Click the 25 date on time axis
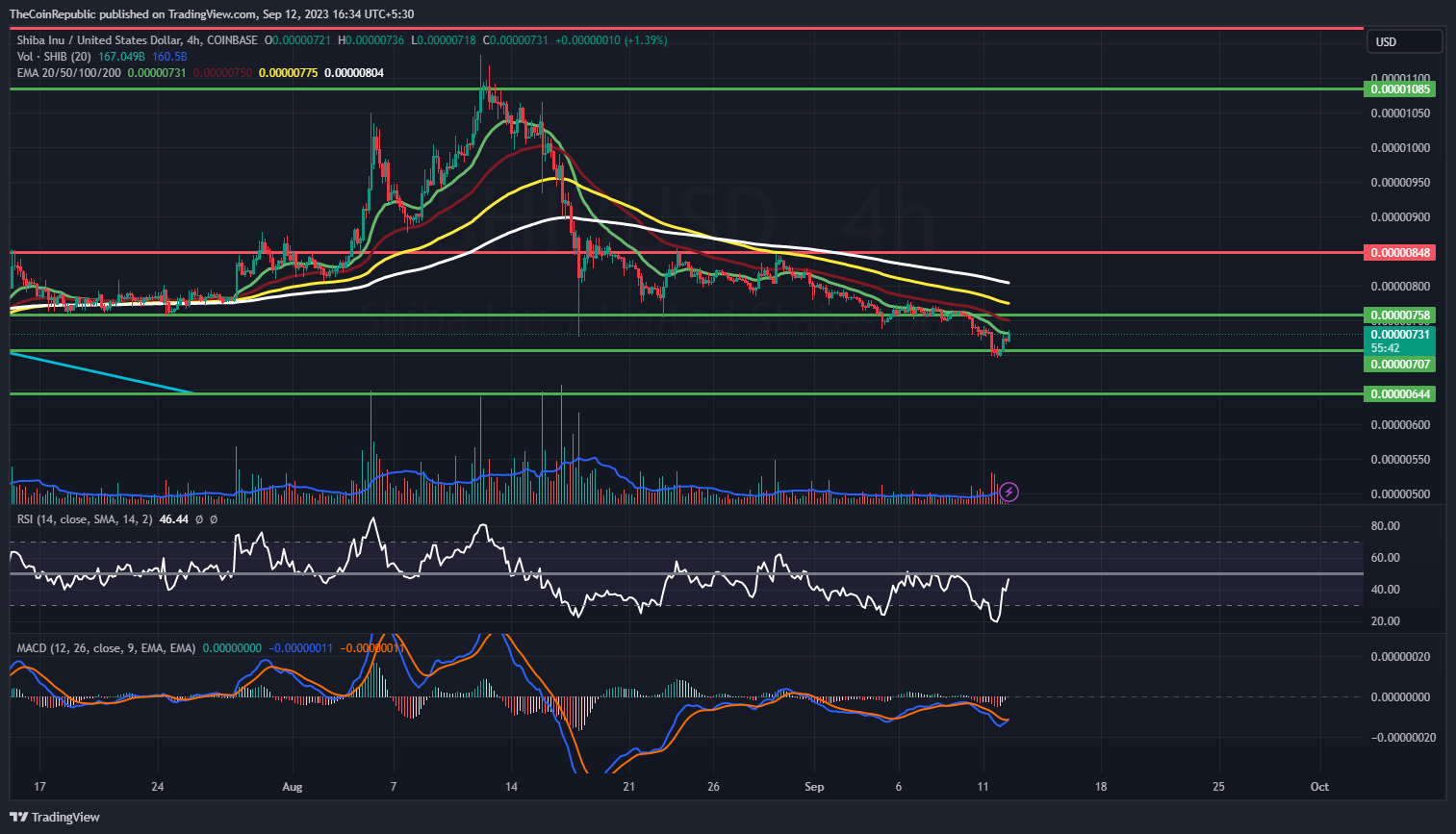The height and width of the screenshot is (834, 1456). click(1218, 787)
